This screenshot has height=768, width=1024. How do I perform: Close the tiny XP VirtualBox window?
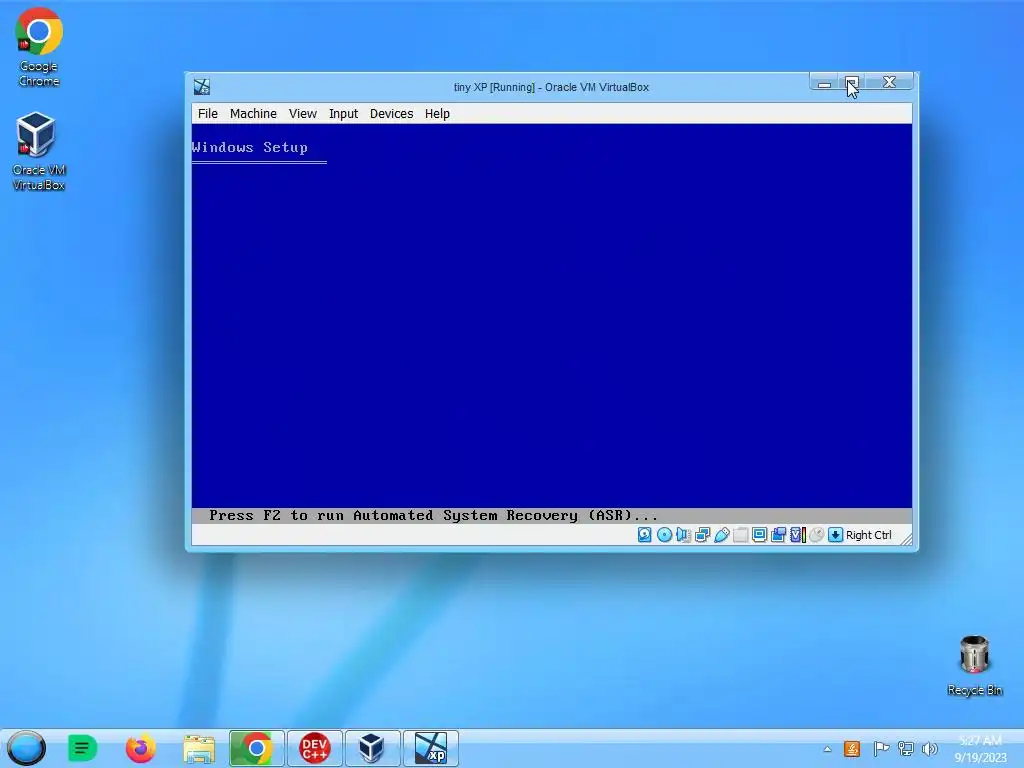coord(889,82)
